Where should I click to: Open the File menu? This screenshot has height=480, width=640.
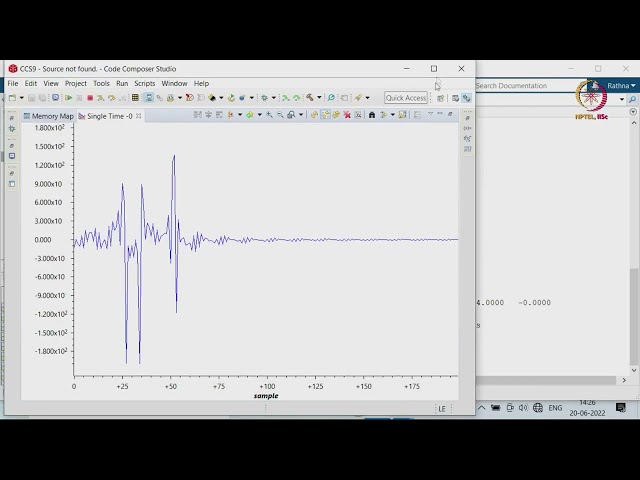coord(13,83)
